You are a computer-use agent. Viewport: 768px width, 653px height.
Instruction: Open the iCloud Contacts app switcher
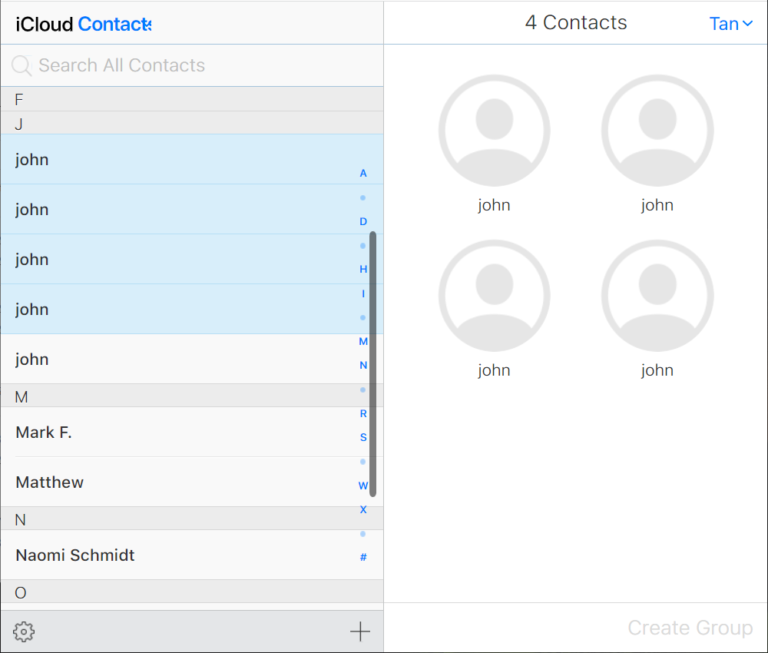click(114, 23)
